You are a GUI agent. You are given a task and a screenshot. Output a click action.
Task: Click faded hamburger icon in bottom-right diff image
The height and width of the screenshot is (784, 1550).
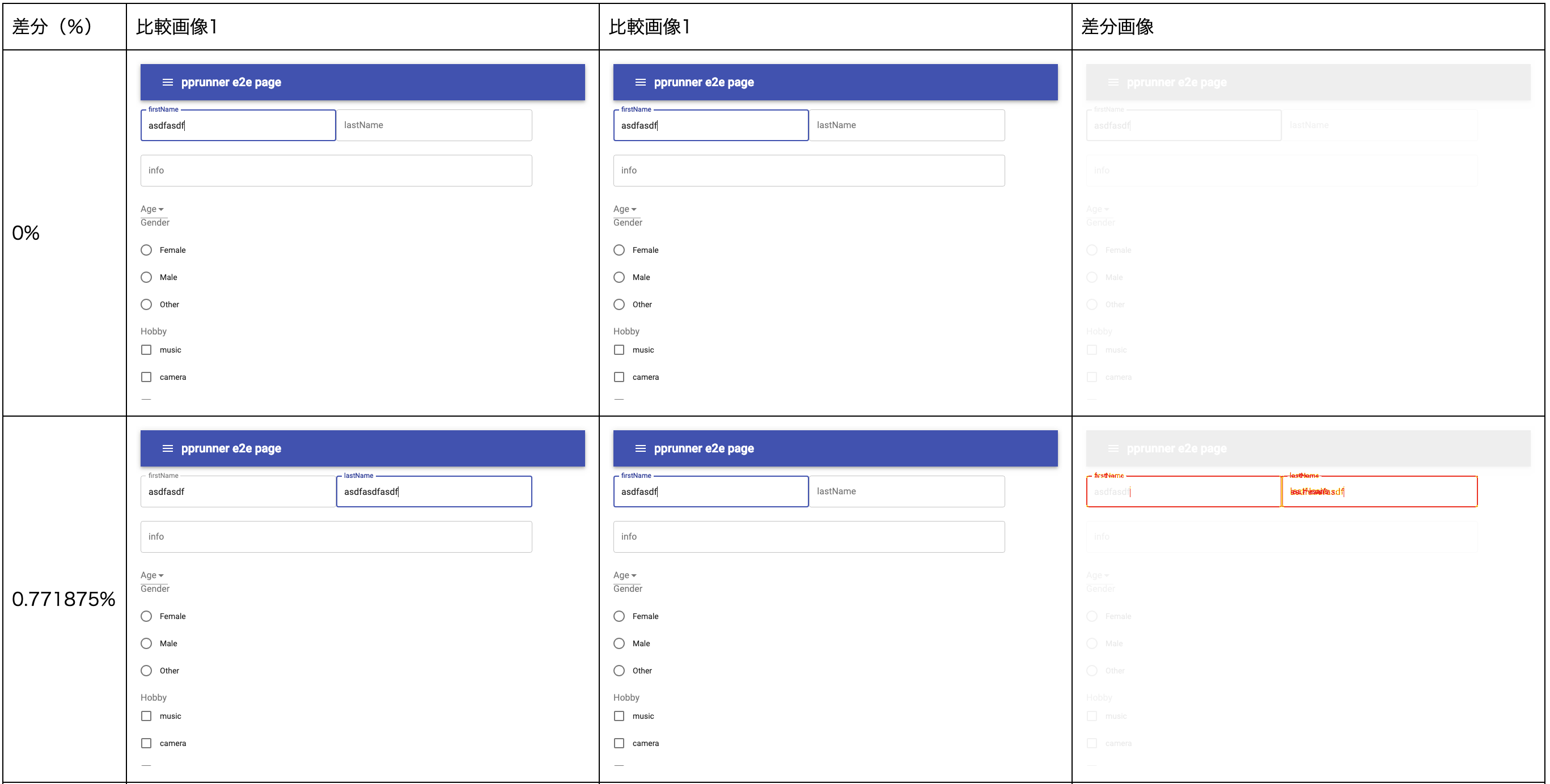click(x=1113, y=448)
